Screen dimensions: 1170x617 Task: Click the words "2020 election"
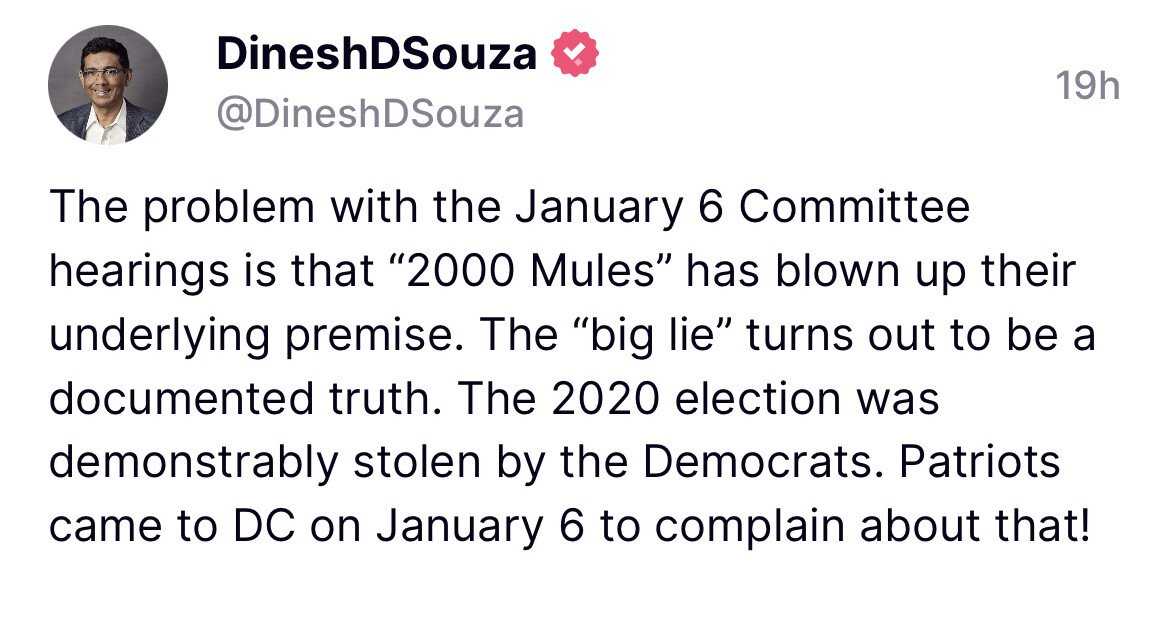(696, 398)
